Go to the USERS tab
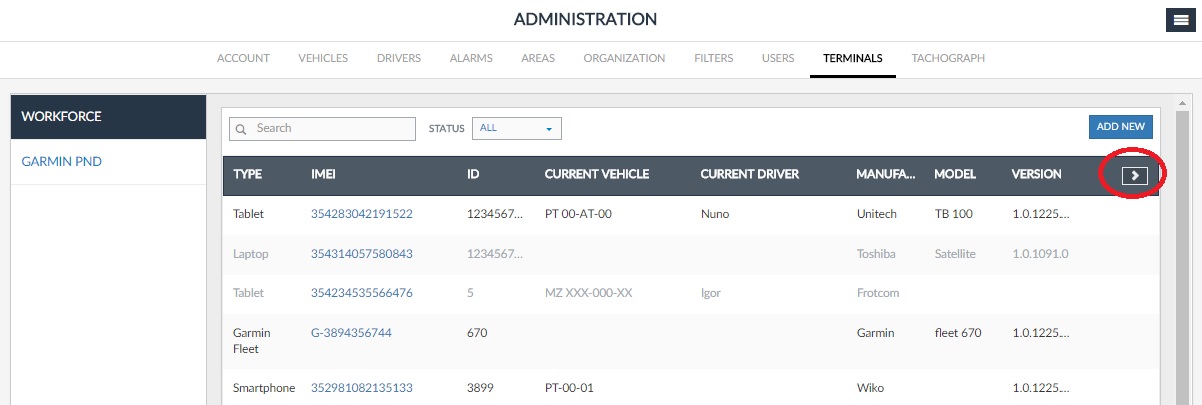This screenshot has height=405, width=1202. point(778,58)
